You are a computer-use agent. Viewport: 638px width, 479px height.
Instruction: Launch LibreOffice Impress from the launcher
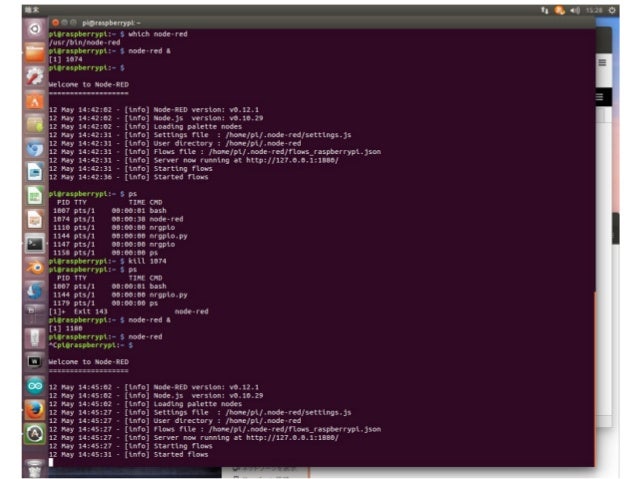pyautogui.click(x=35, y=220)
